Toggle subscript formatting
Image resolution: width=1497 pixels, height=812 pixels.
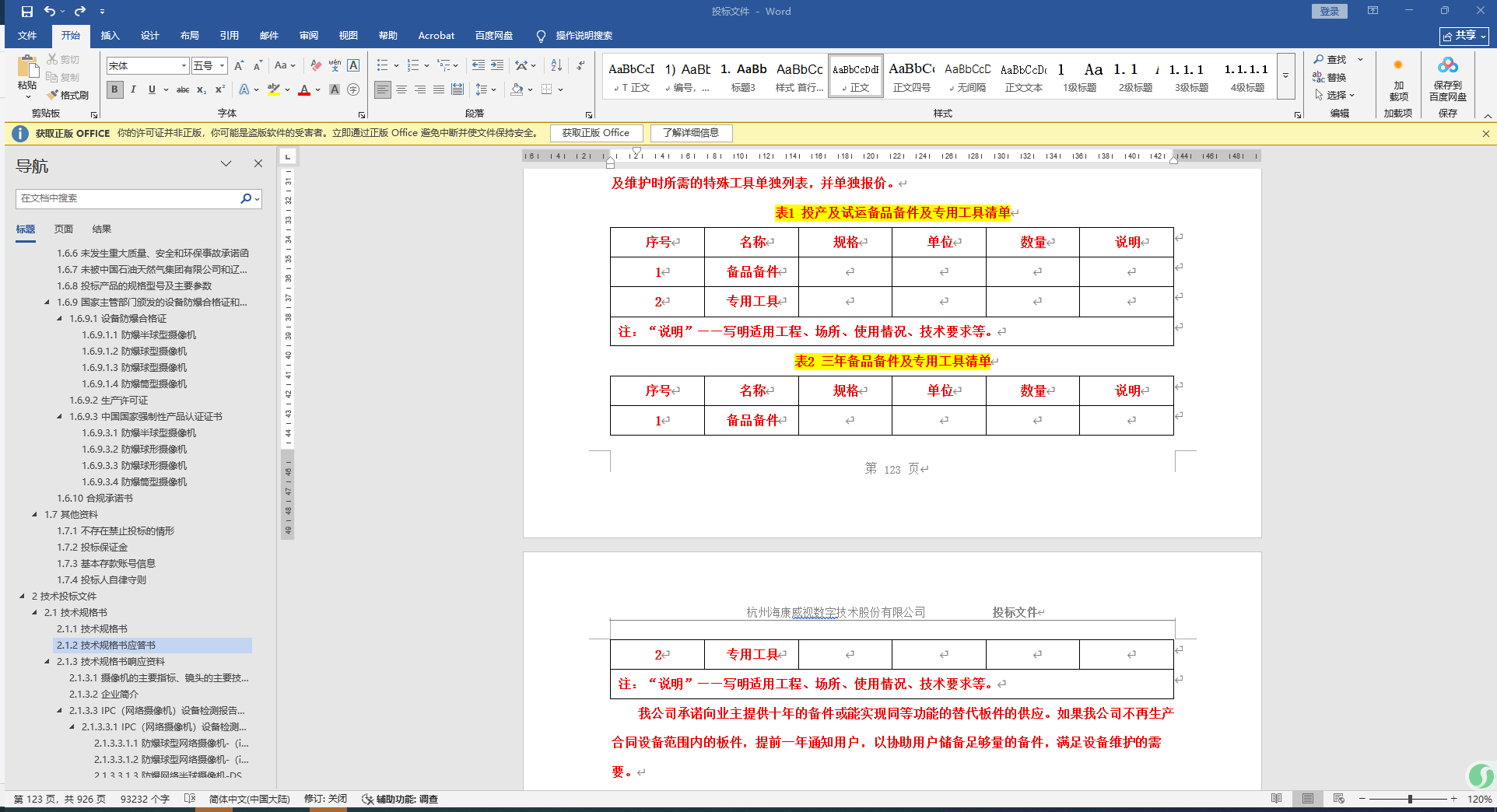(x=202, y=89)
